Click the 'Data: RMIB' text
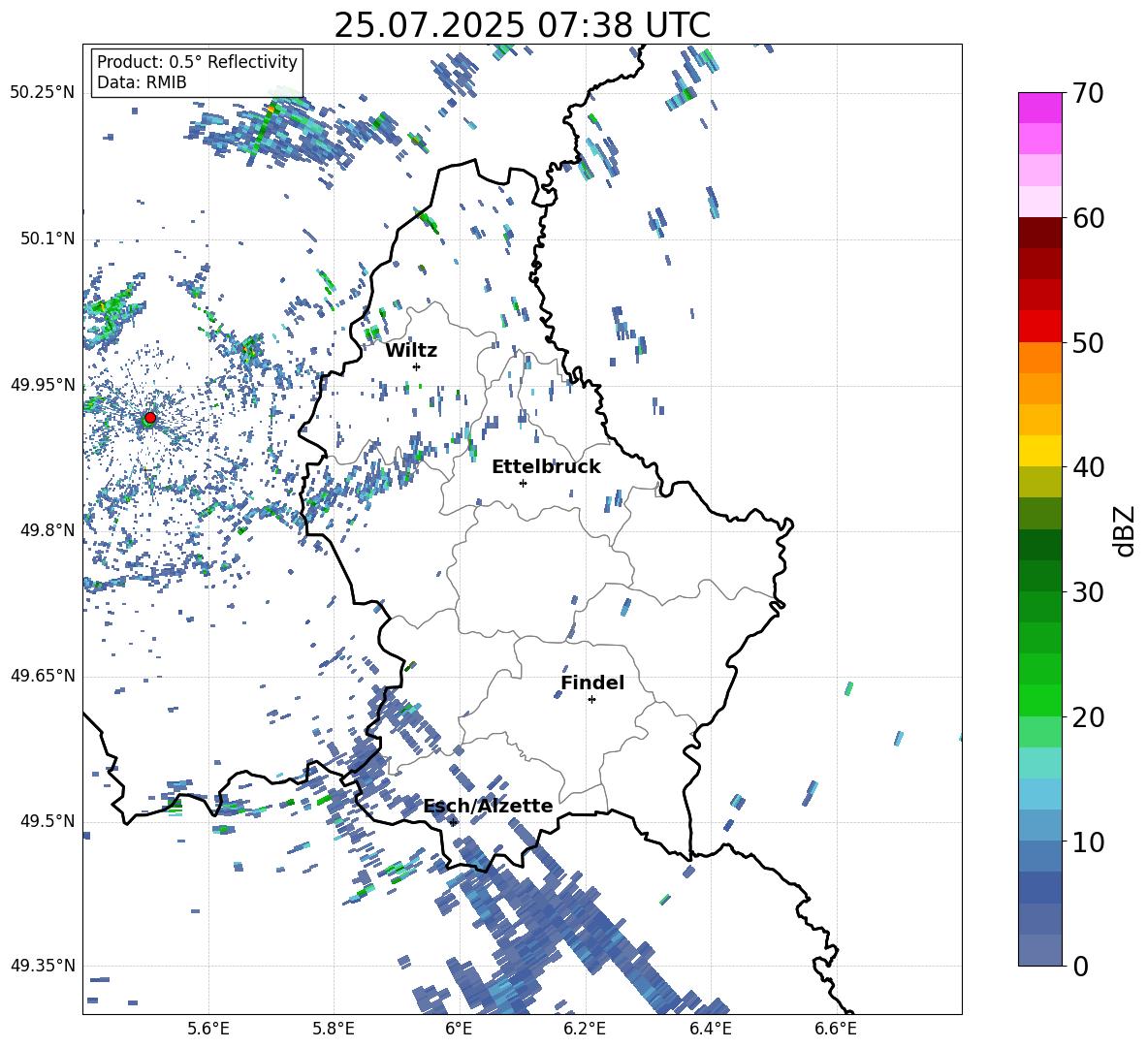 [142, 82]
